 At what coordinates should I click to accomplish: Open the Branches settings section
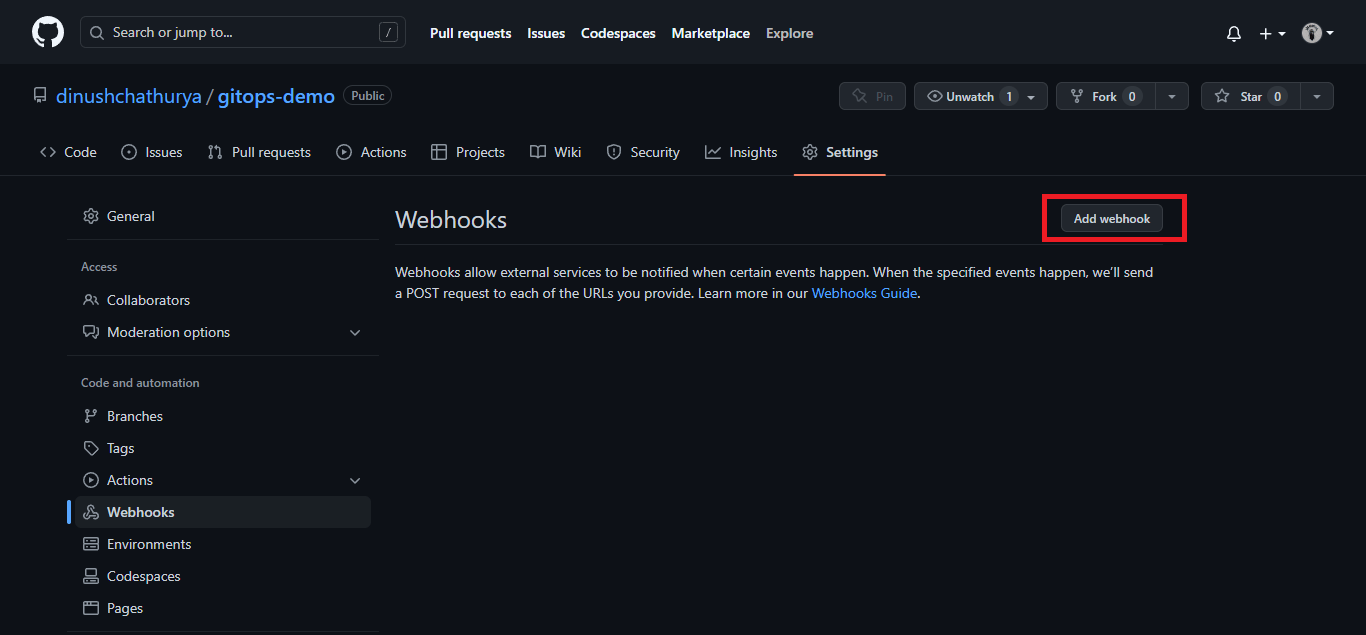pos(134,415)
